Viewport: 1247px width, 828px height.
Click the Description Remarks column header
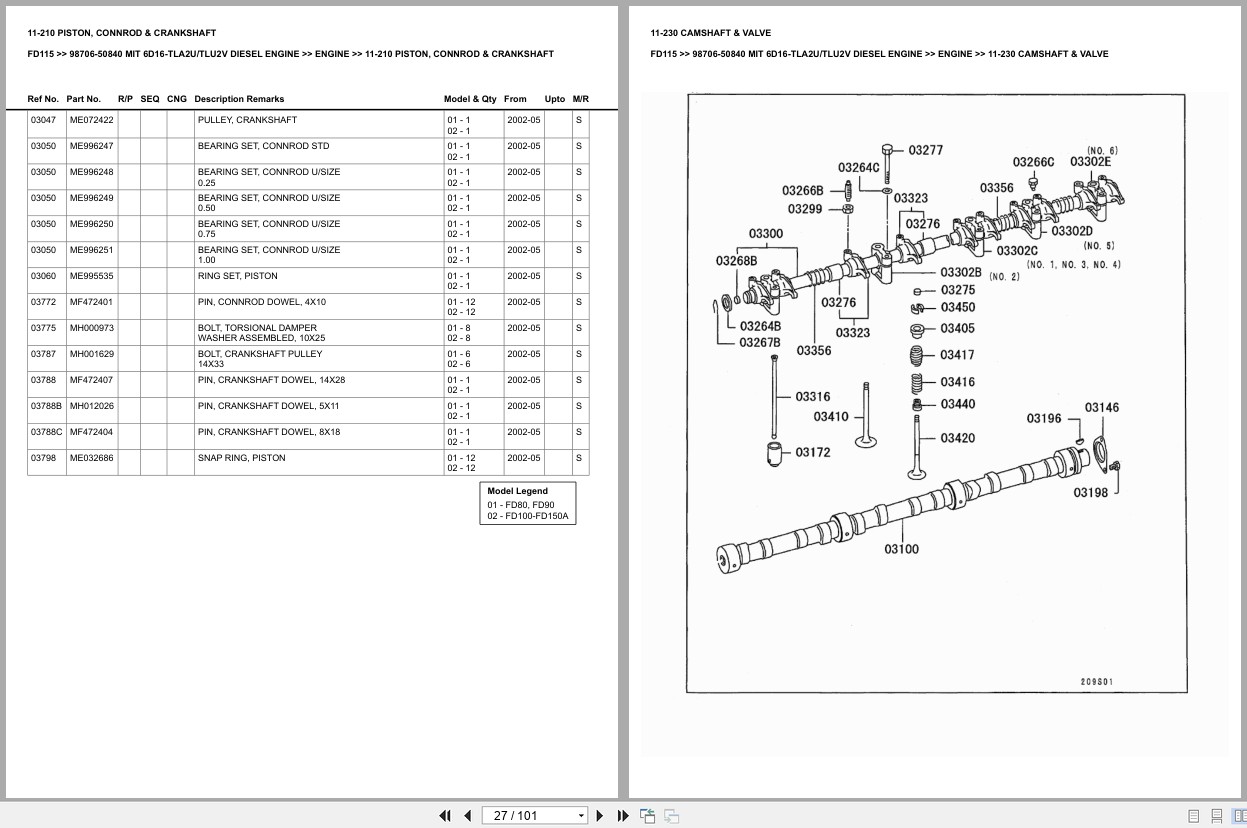coord(239,99)
